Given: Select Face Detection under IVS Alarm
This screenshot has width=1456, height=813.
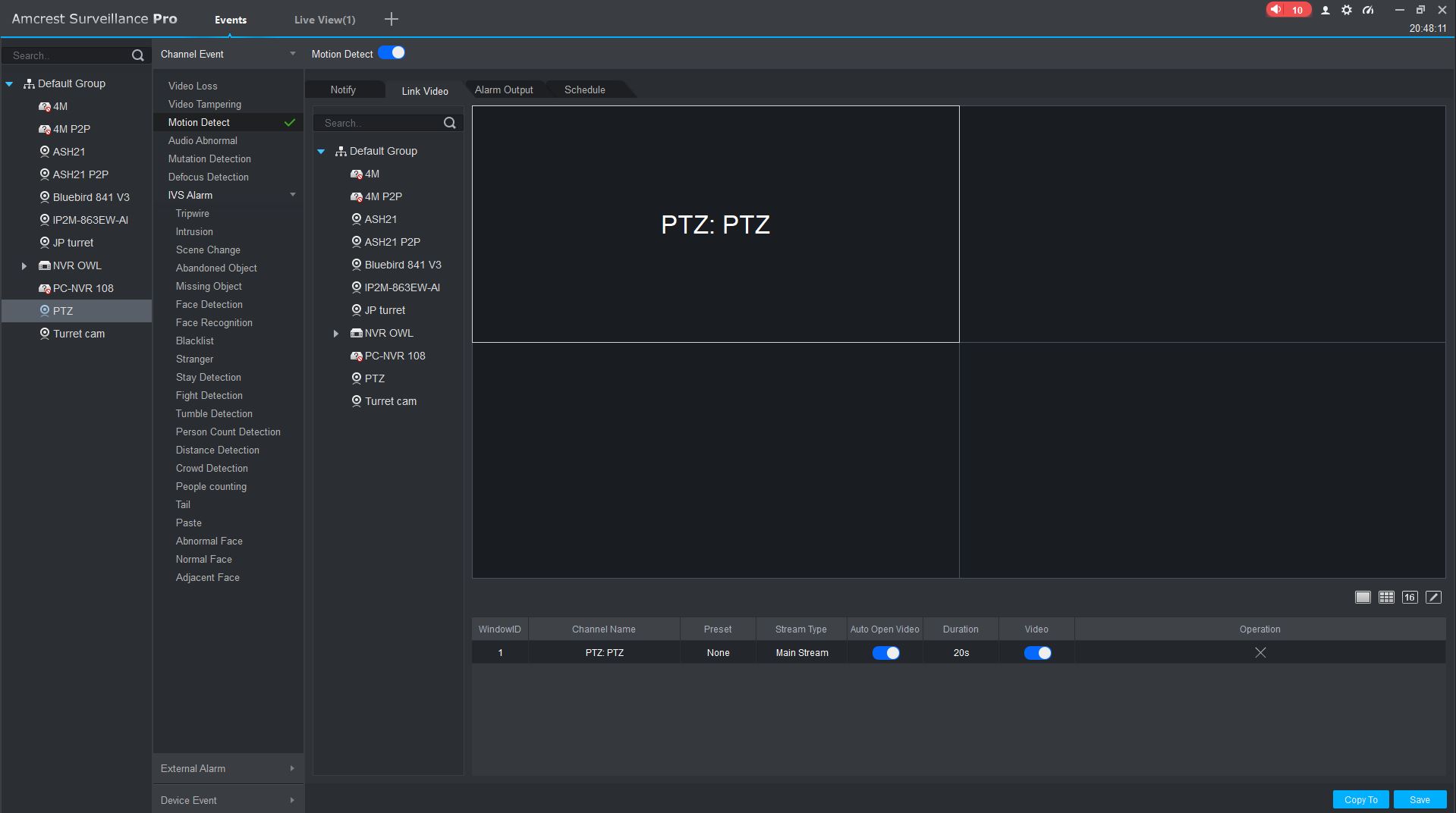Looking at the screenshot, I should click(209, 304).
